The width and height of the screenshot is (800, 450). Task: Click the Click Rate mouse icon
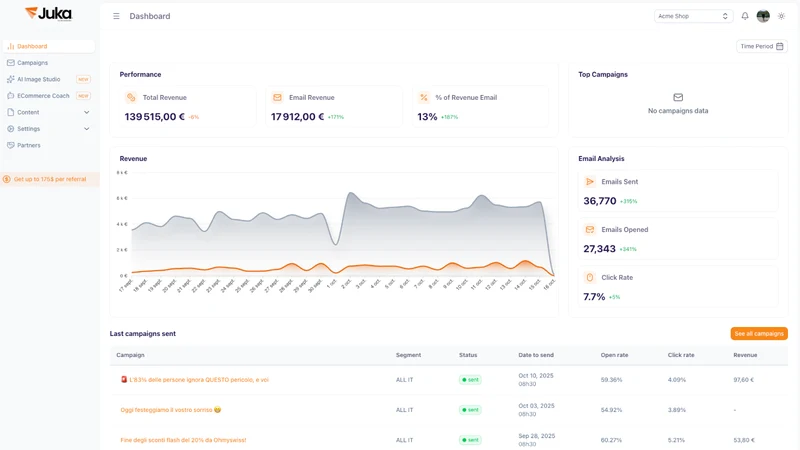point(590,278)
